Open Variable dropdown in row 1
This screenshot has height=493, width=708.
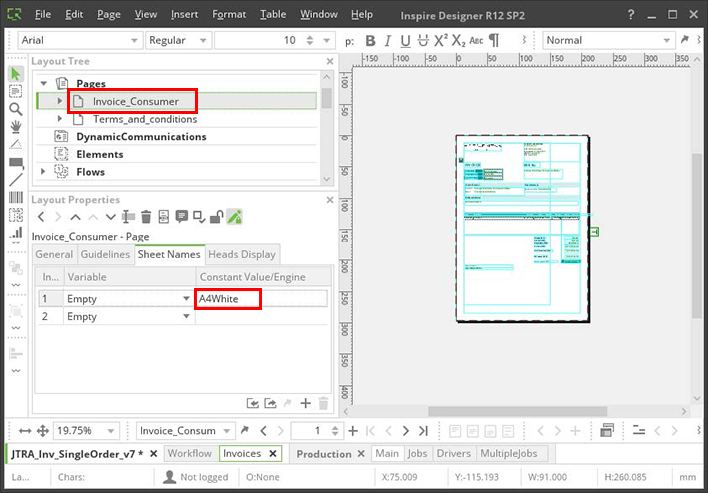(x=187, y=298)
